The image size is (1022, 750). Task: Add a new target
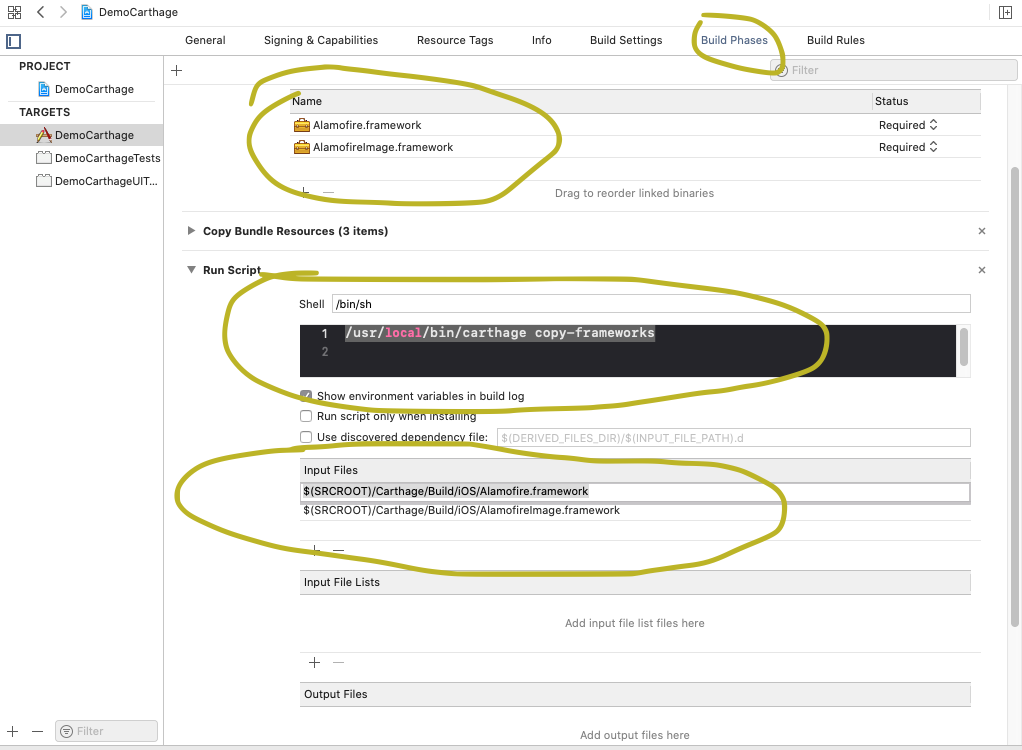coord(12,731)
